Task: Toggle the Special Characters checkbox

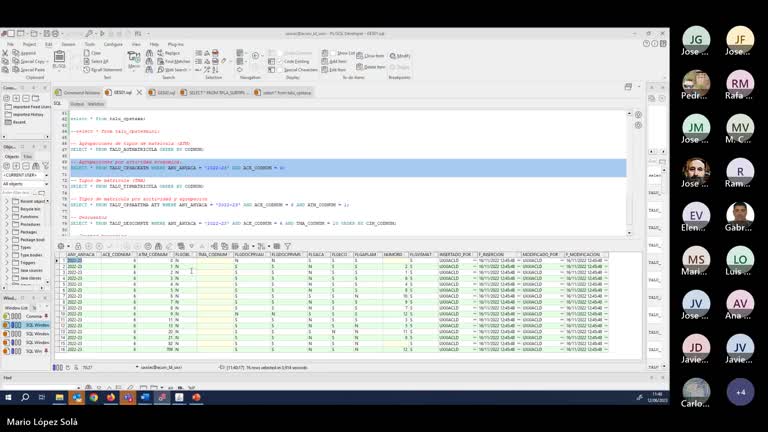Action: click(281, 70)
